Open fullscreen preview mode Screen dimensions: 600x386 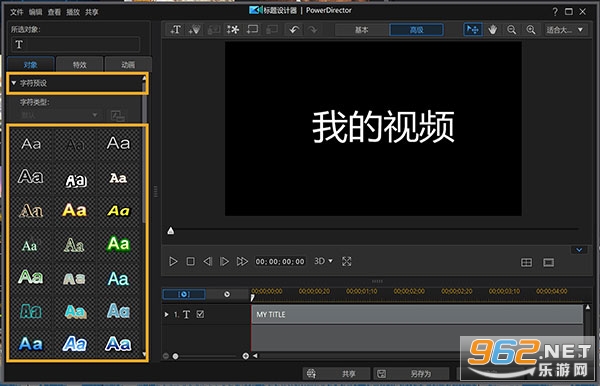[x=347, y=262]
